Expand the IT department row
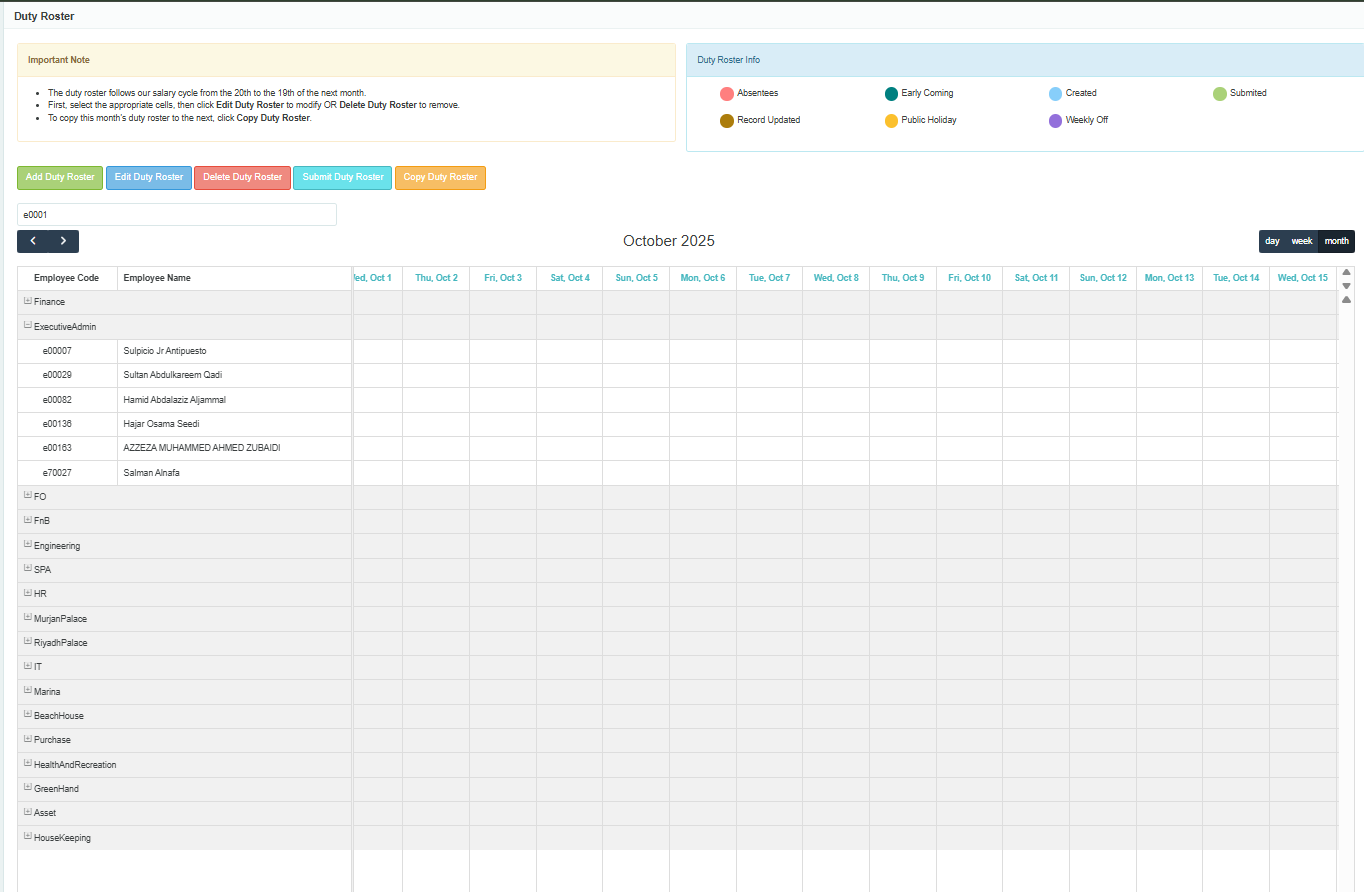Image resolution: width=1364 pixels, height=892 pixels. coord(28,666)
